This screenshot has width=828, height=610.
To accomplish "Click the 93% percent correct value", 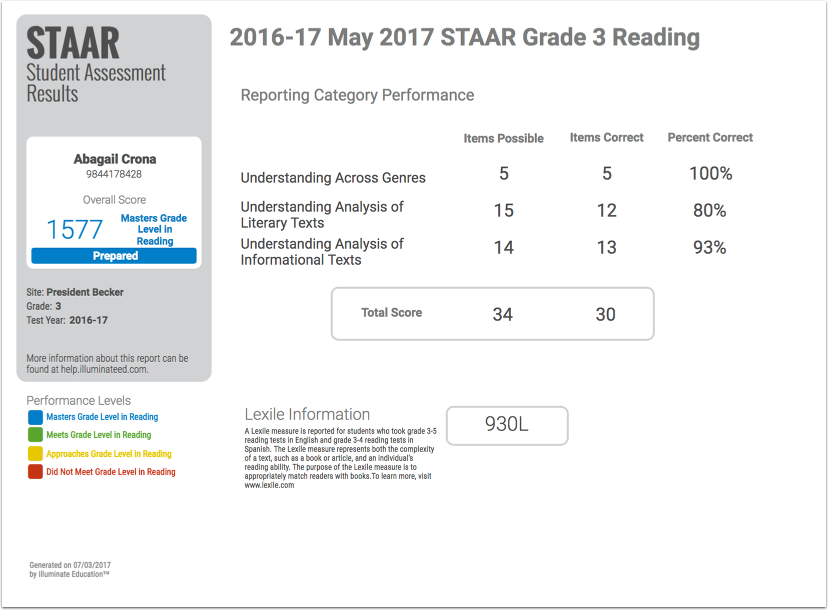I will 710,248.
